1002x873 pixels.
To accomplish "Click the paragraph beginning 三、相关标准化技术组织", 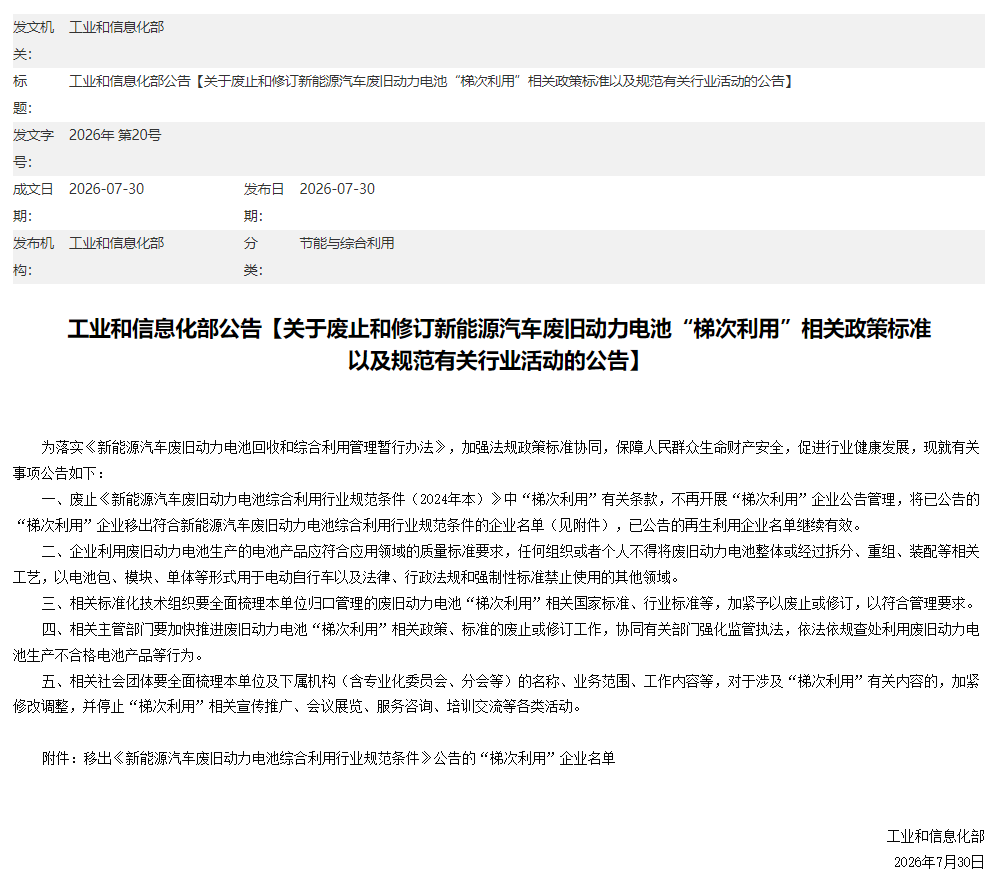I will [509, 603].
